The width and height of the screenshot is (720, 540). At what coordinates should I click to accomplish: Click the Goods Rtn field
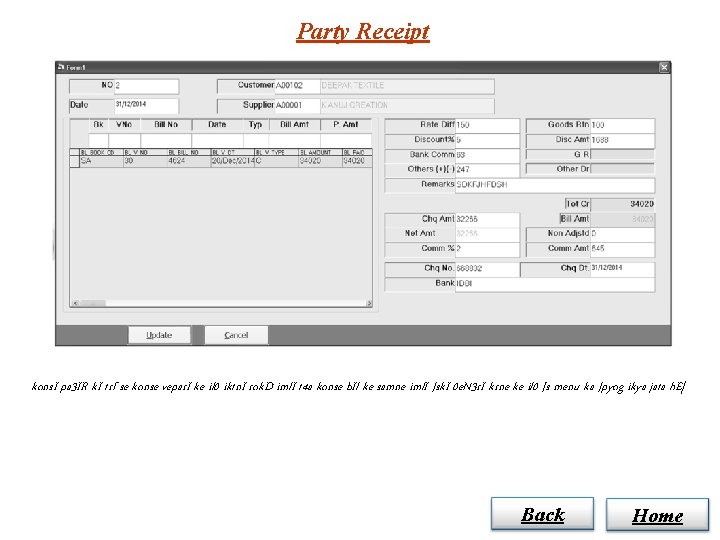coord(622,125)
